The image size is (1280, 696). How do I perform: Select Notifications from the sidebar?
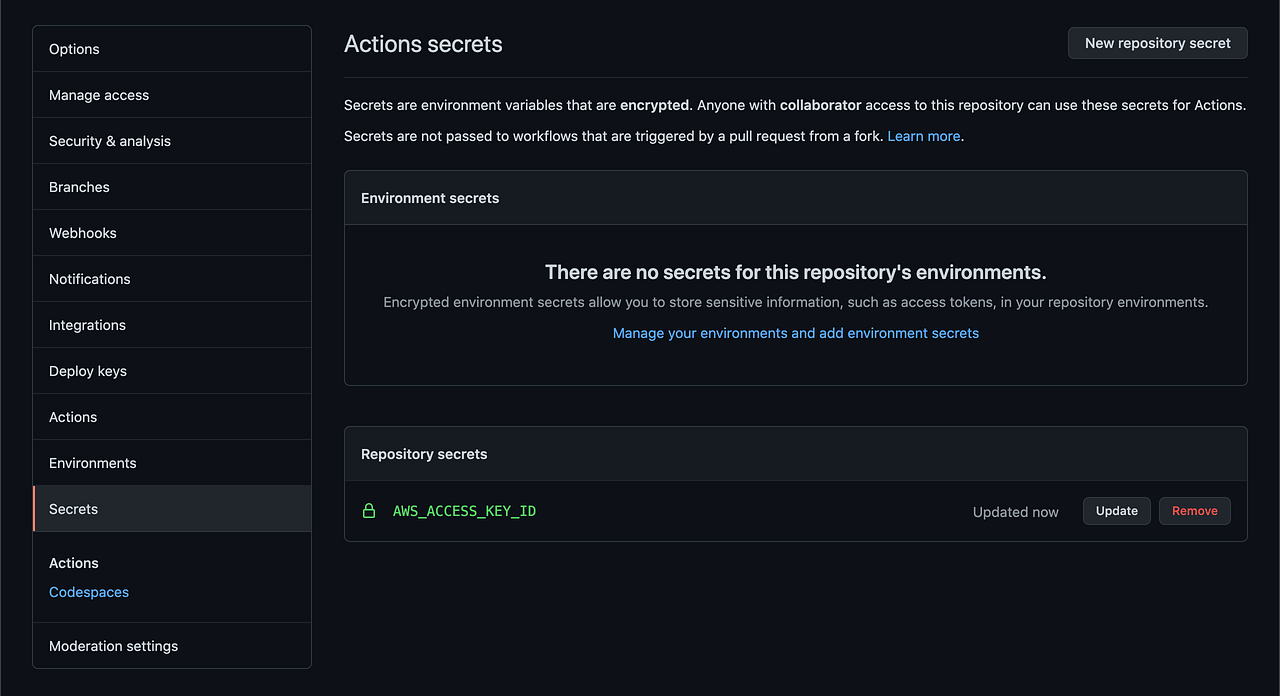(89, 278)
